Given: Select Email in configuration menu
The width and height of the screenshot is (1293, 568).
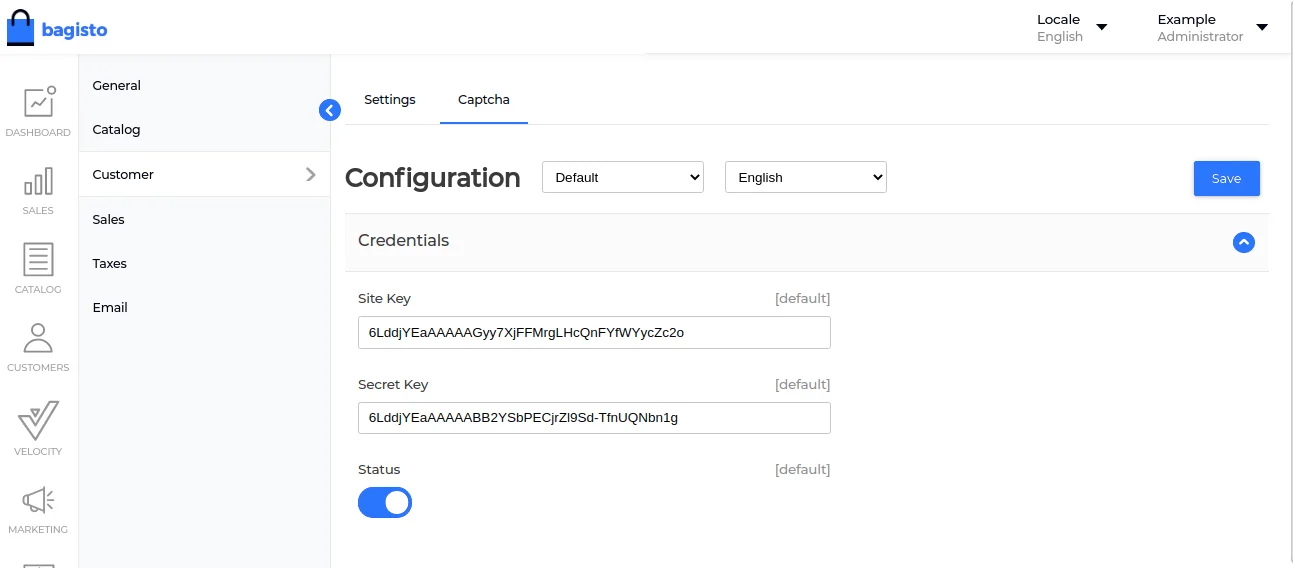Looking at the screenshot, I should 110,307.
